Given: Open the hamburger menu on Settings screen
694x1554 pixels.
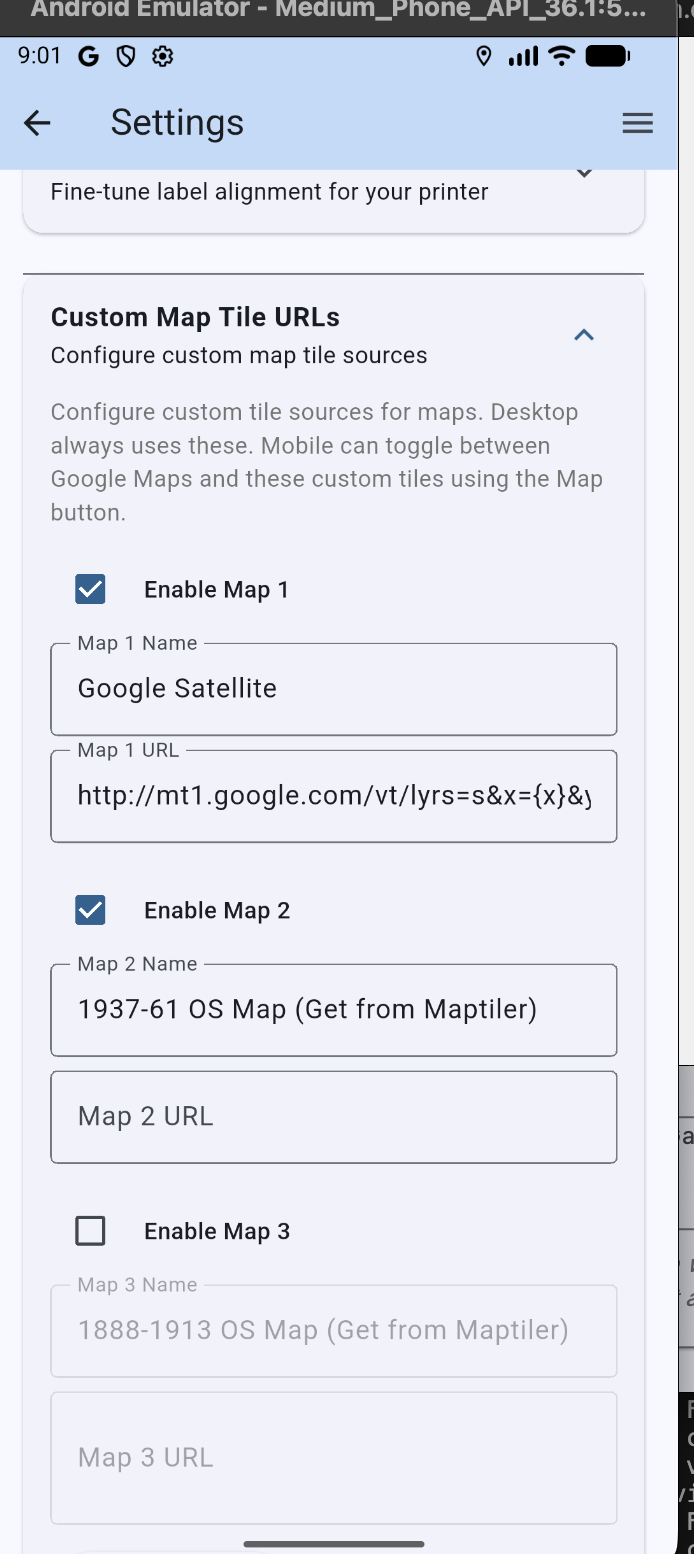Looking at the screenshot, I should [x=637, y=122].
